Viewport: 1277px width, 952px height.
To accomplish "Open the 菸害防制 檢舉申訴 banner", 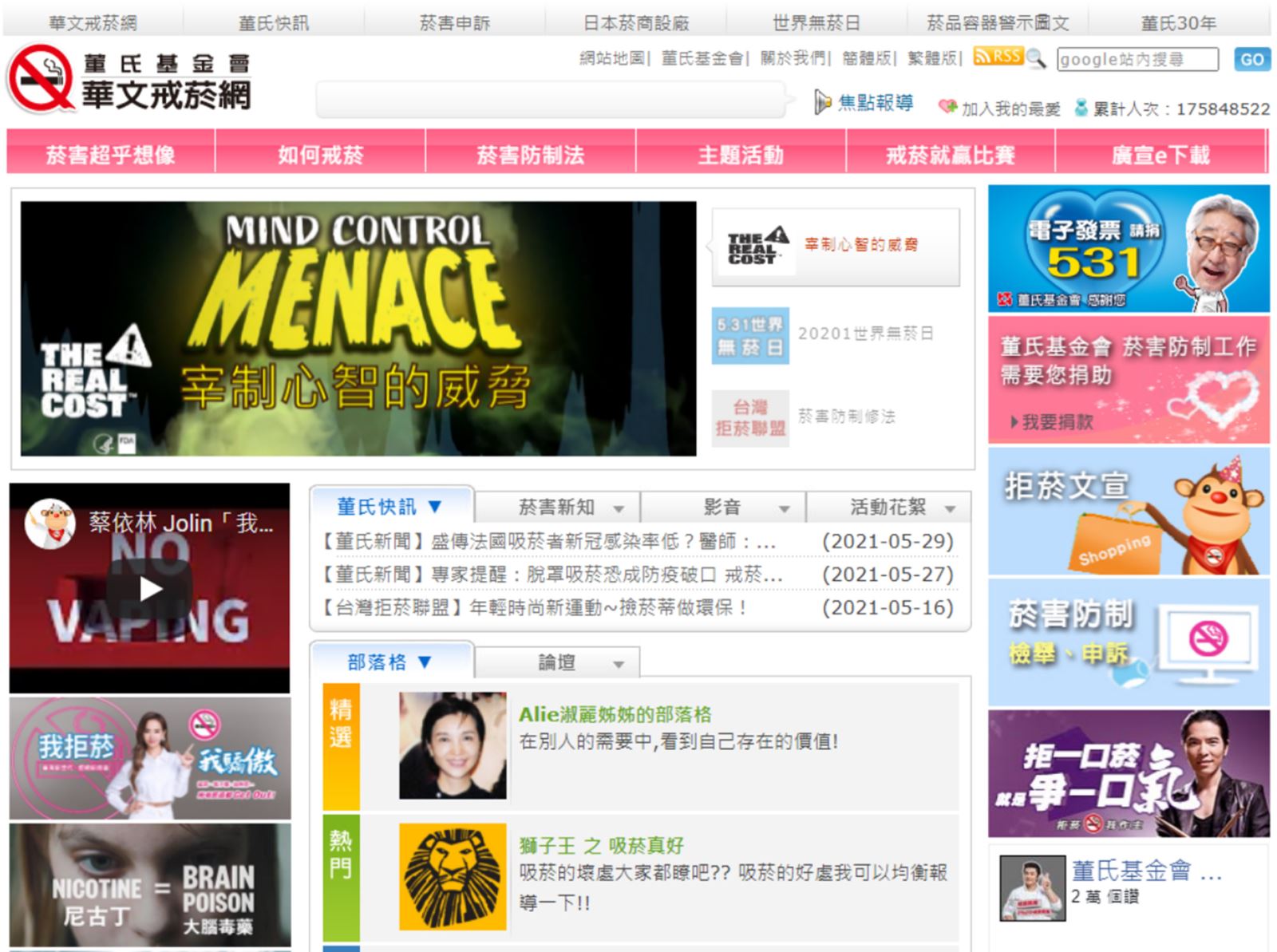I will click(x=1129, y=642).
